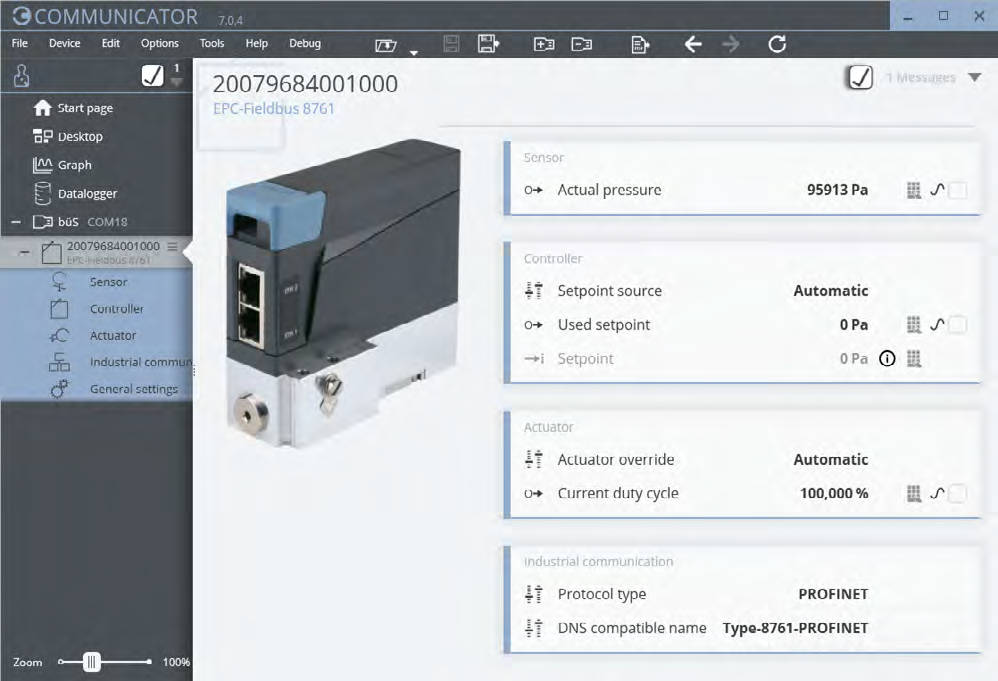Viewport: 998px width, 681px height.
Task: Click the 1 Messages label
Action: pos(921,78)
